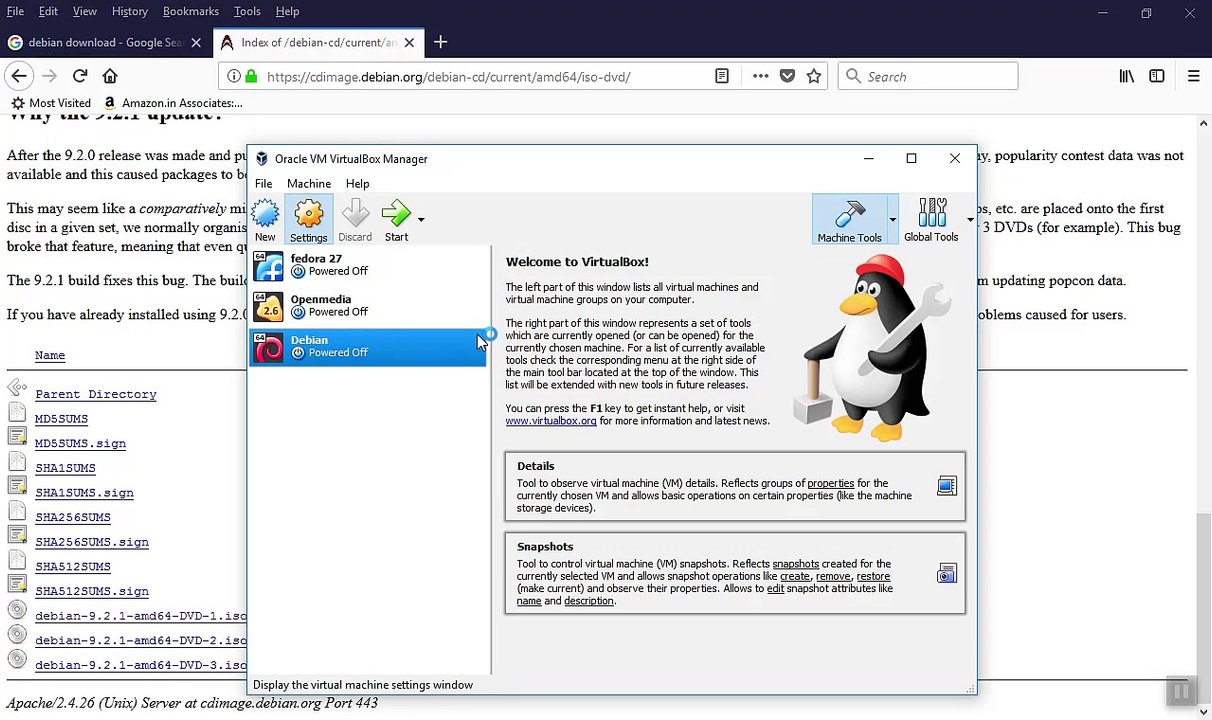The height and width of the screenshot is (720, 1212).
Task: Go to Firefox Home page
Action: [110, 76]
